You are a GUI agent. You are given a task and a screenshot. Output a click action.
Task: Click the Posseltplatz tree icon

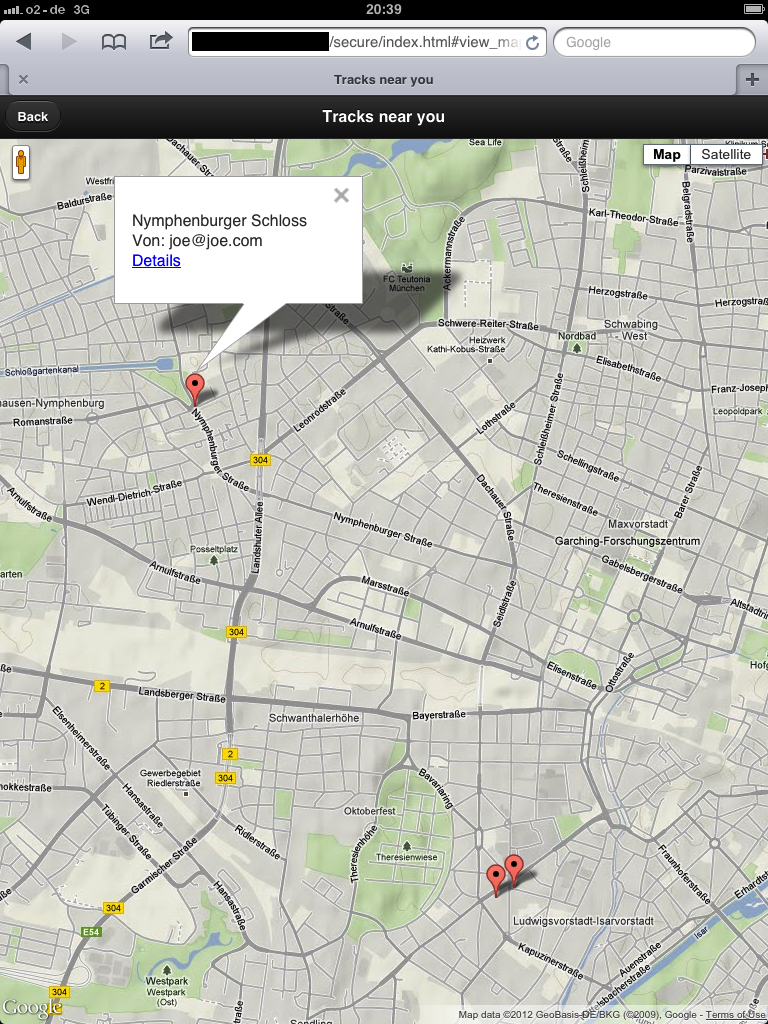(214, 560)
